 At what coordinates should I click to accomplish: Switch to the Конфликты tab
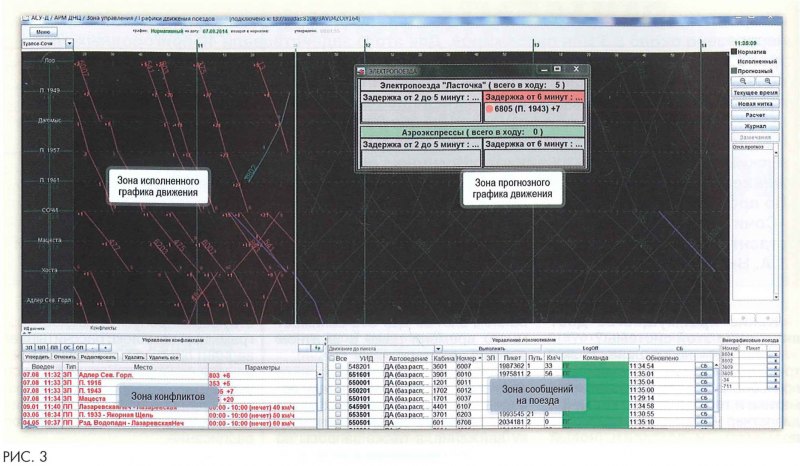[105, 328]
